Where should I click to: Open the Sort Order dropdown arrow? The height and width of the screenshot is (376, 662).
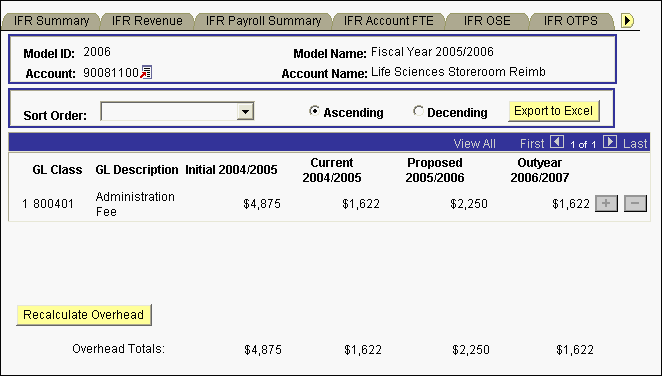245,112
